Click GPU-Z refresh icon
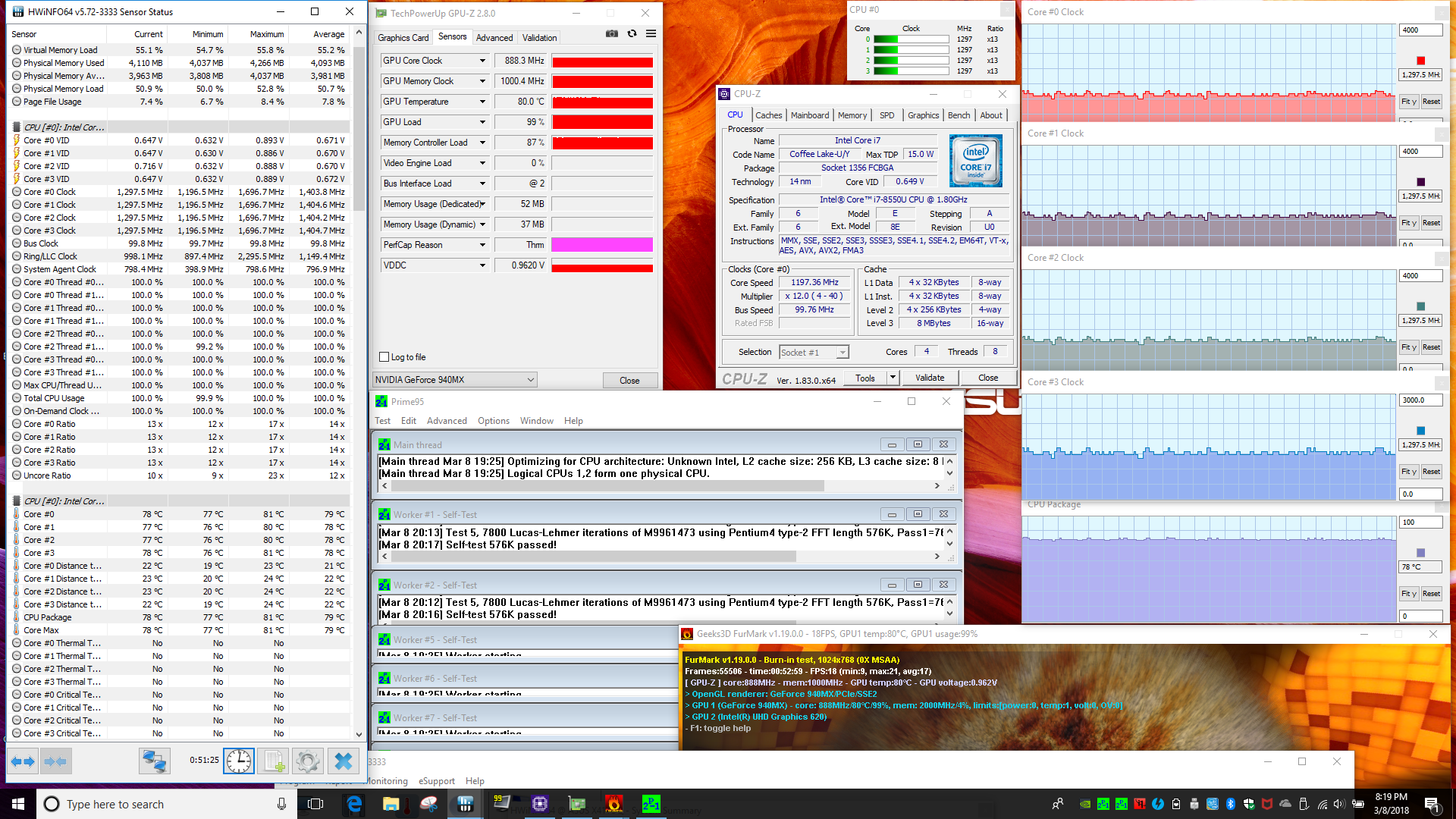This screenshot has height=819, width=1456. coord(632,33)
